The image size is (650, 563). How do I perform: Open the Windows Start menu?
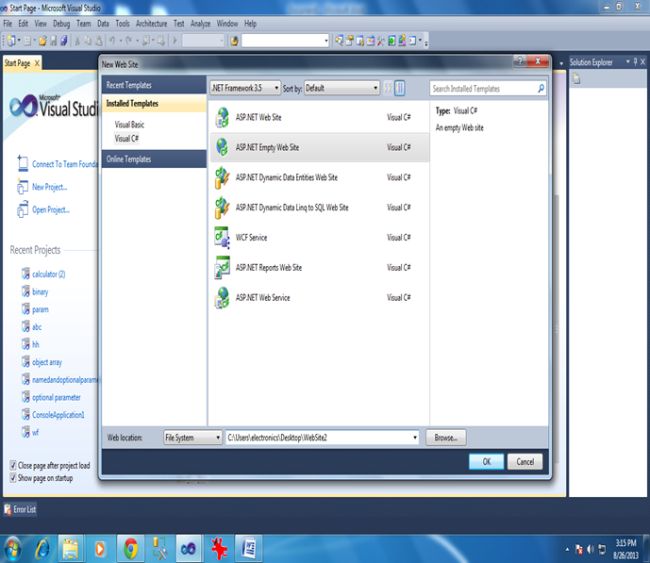pos(12,548)
